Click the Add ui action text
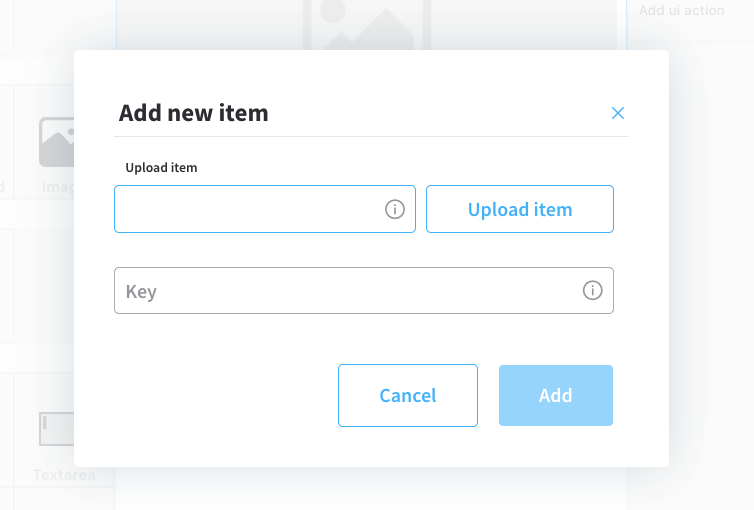 pyautogui.click(x=681, y=10)
